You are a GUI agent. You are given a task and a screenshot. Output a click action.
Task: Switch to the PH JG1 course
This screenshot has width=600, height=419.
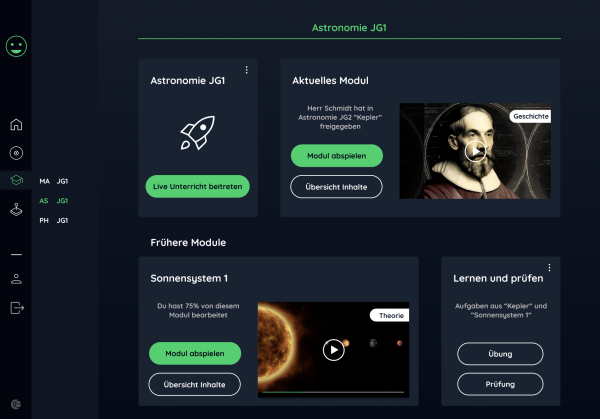[54, 220]
